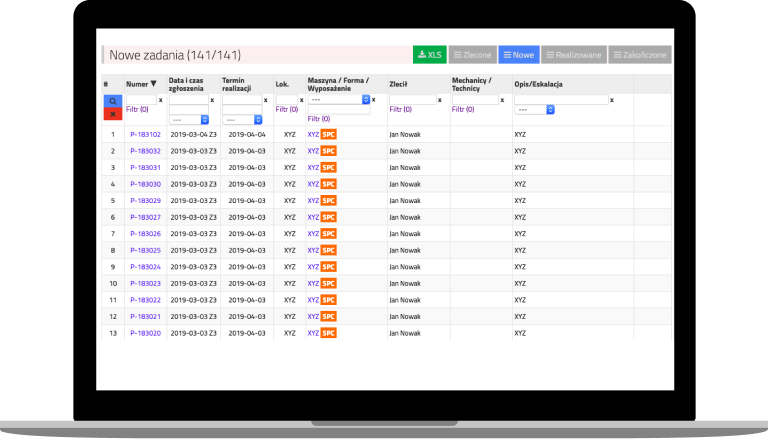The image size is (768, 439).
Task: Open XYZ machine link in row P-183102
Action: 313,134
